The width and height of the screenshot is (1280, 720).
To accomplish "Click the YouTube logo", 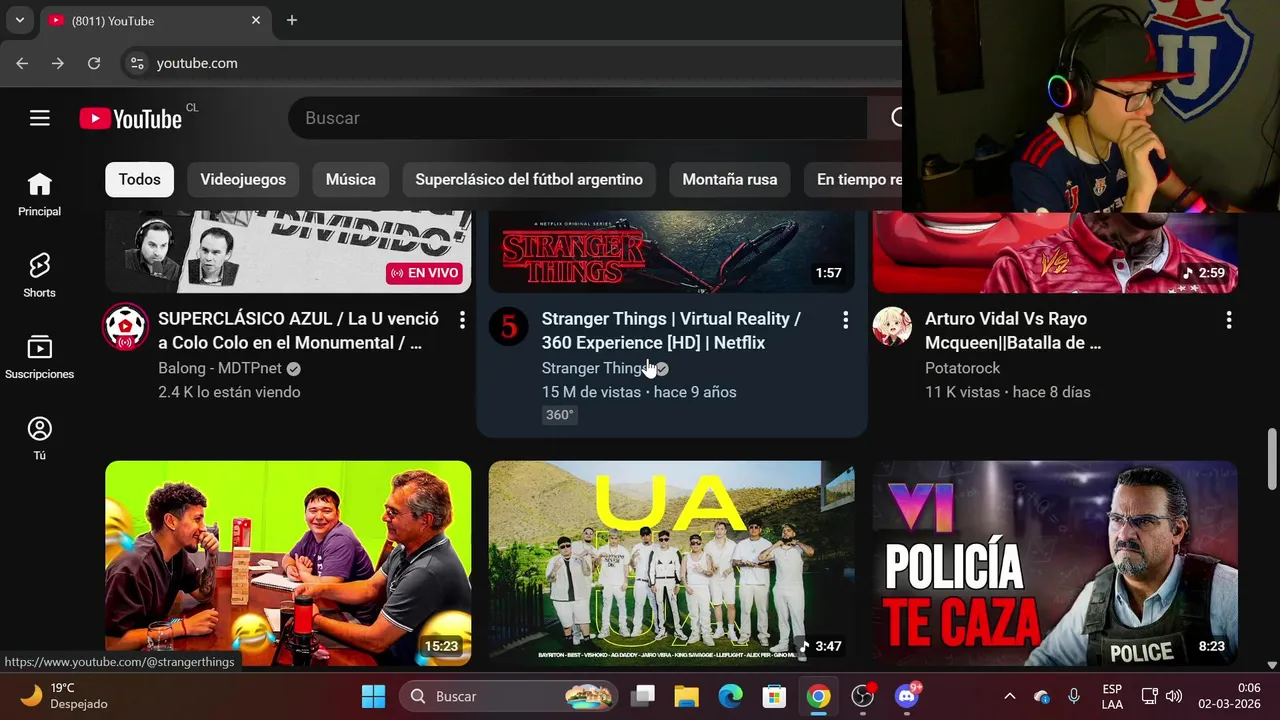I will [x=131, y=119].
